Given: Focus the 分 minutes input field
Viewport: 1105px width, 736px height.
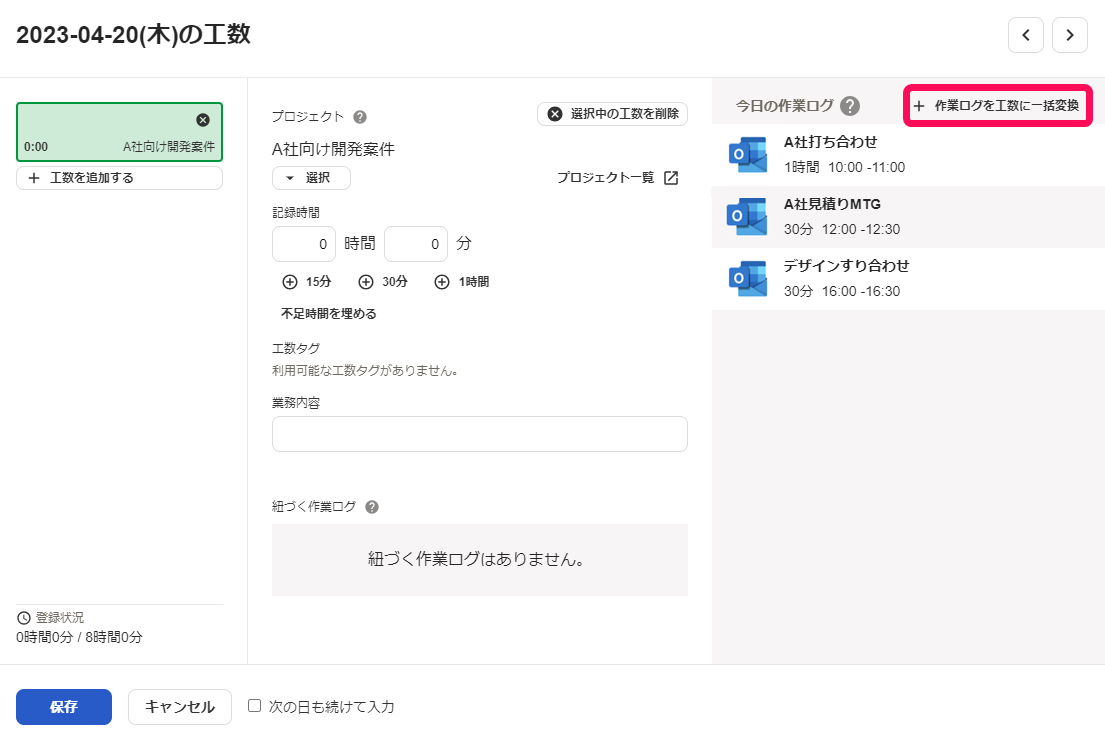Looking at the screenshot, I should pyautogui.click(x=416, y=244).
